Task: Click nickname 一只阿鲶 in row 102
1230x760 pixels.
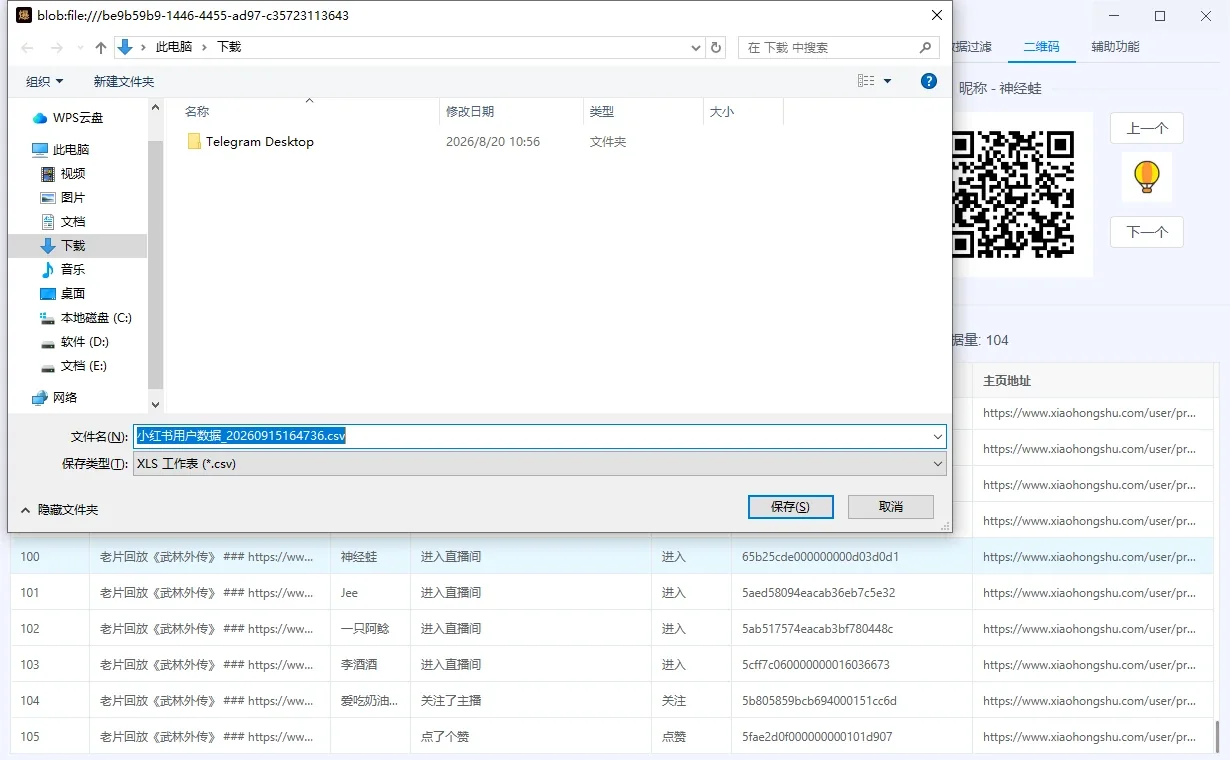Action: (366, 629)
